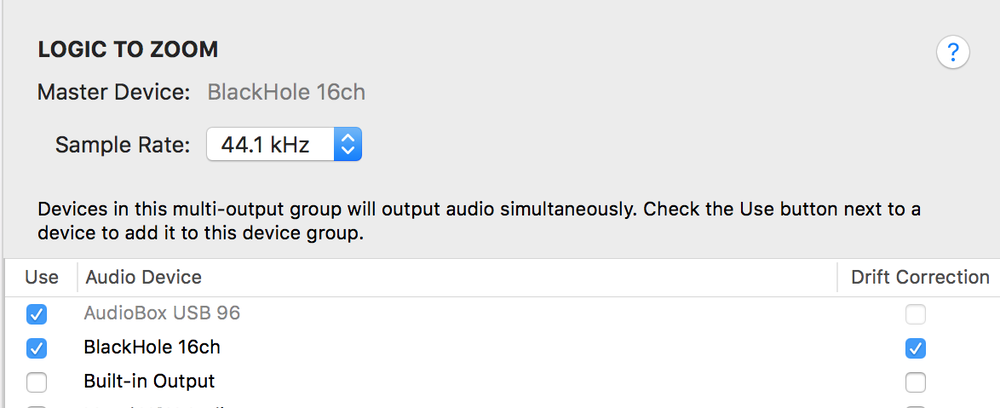This screenshot has height=408, width=1000.
Task: Click the Drift Correction column header
Action: (x=920, y=277)
